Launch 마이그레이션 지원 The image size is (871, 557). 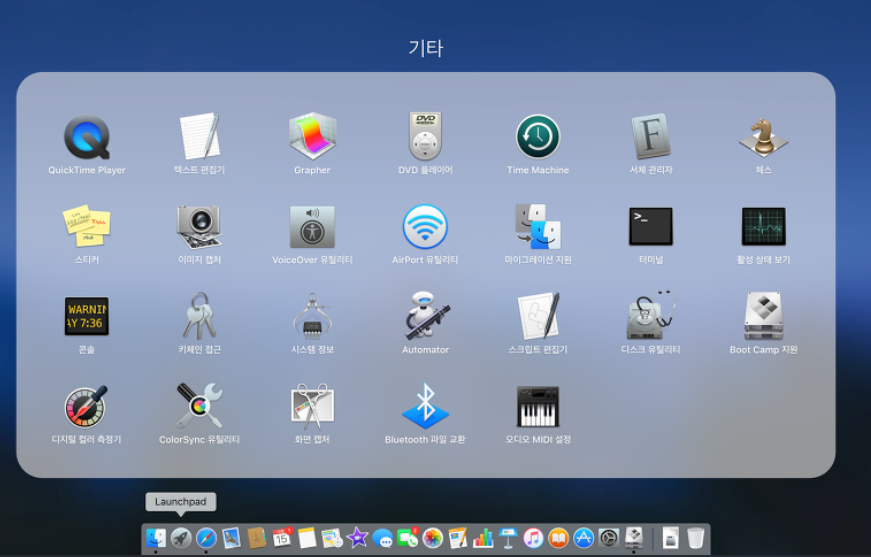coord(538,227)
